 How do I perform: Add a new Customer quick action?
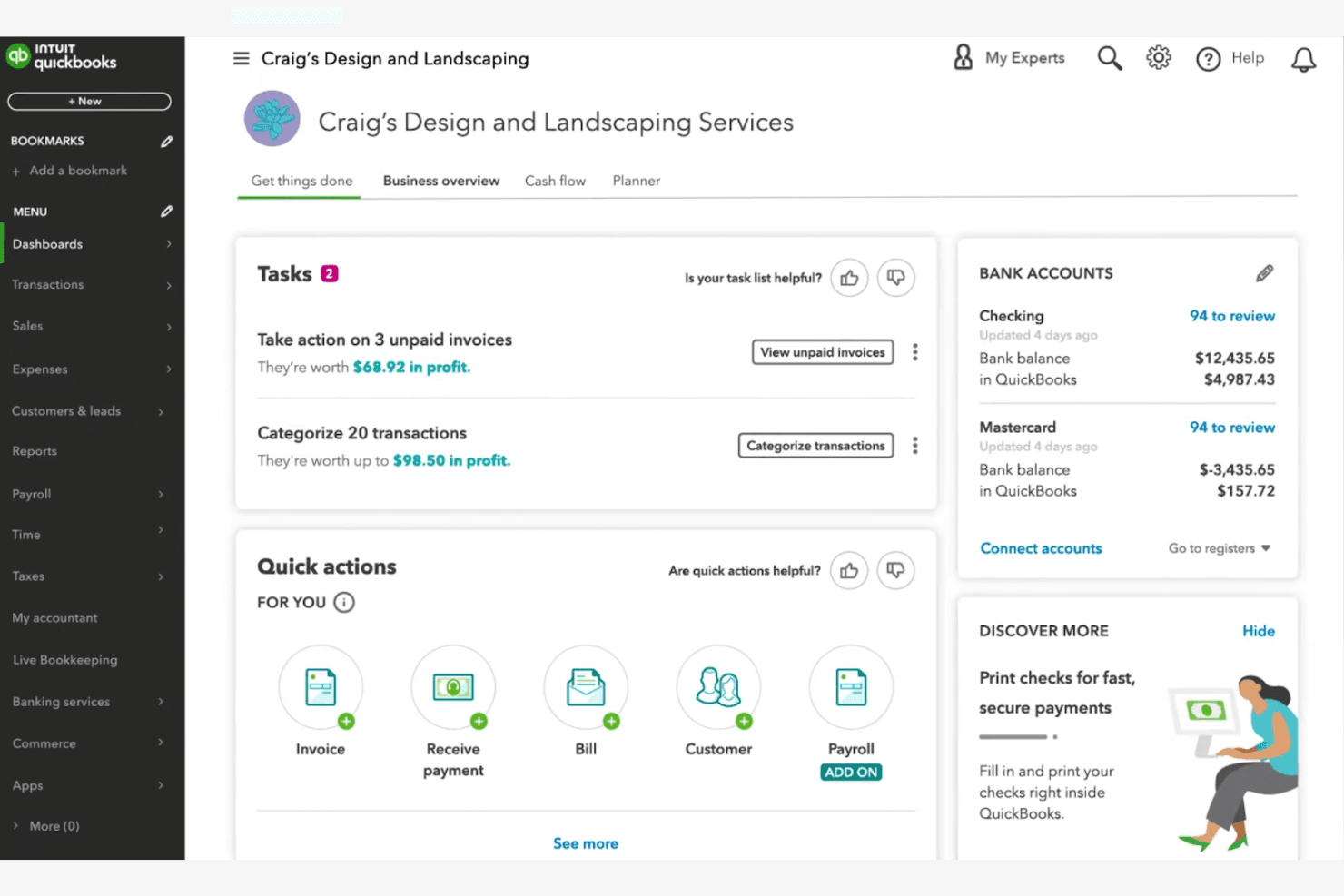[718, 687]
